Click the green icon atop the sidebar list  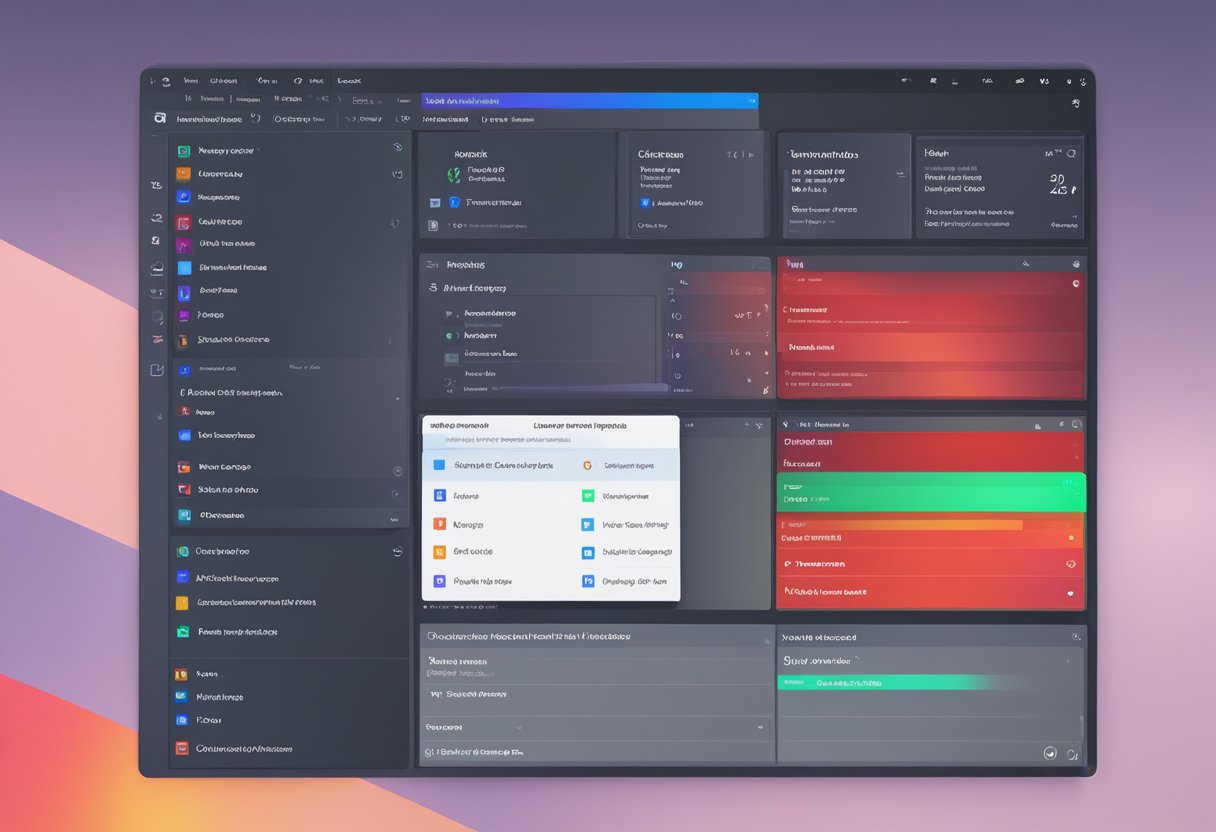click(x=183, y=151)
